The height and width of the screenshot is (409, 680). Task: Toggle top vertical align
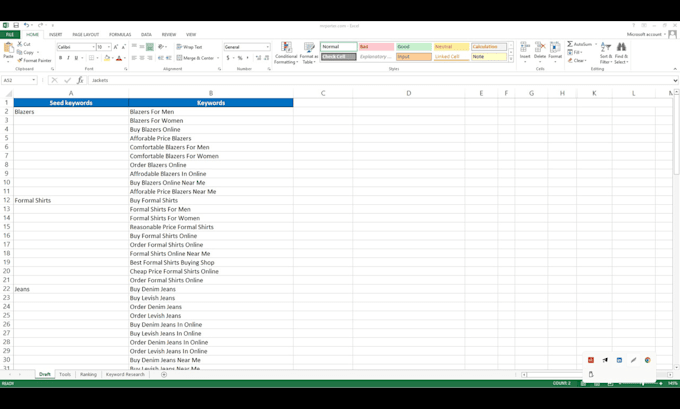(134, 47)
